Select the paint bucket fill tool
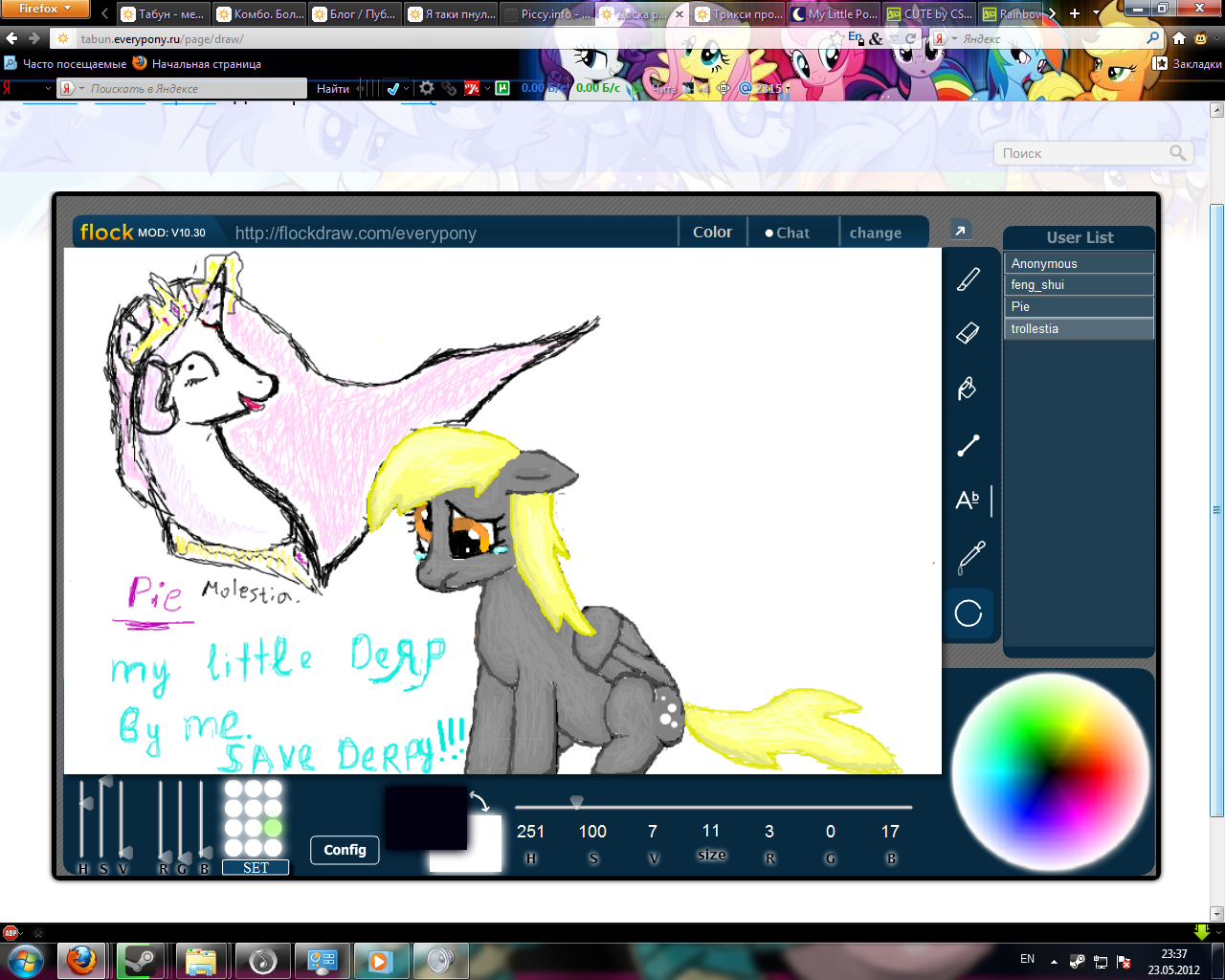 (968, 388)
